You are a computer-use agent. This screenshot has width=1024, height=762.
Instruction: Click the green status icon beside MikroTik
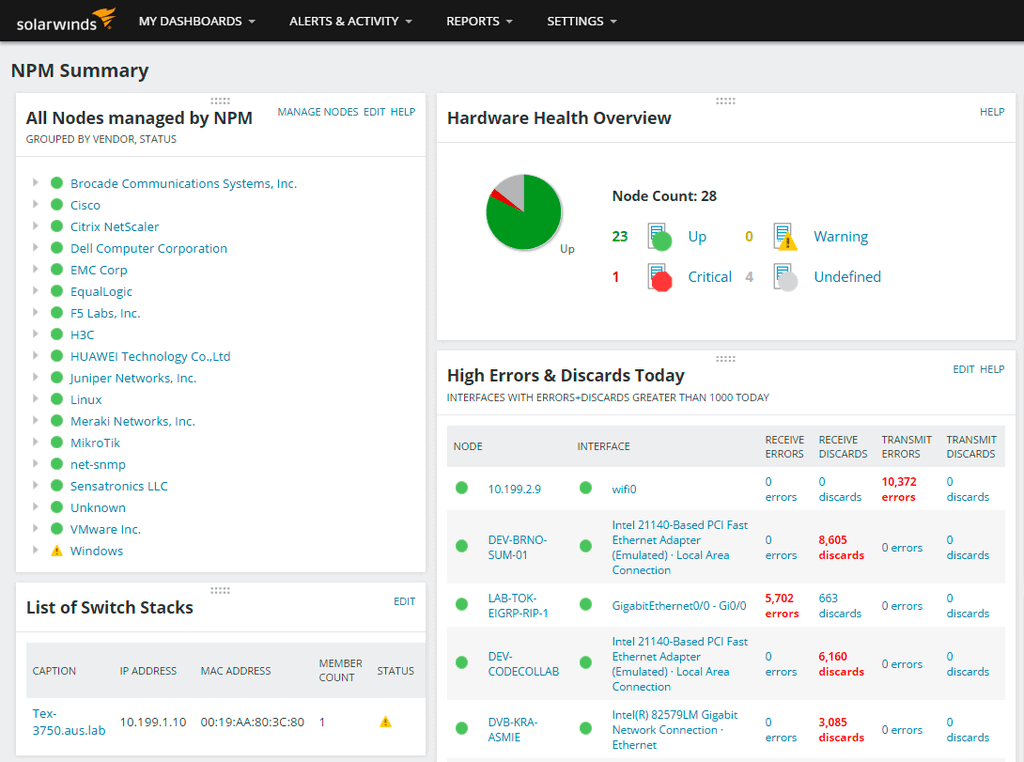click(x=57, y=442)
